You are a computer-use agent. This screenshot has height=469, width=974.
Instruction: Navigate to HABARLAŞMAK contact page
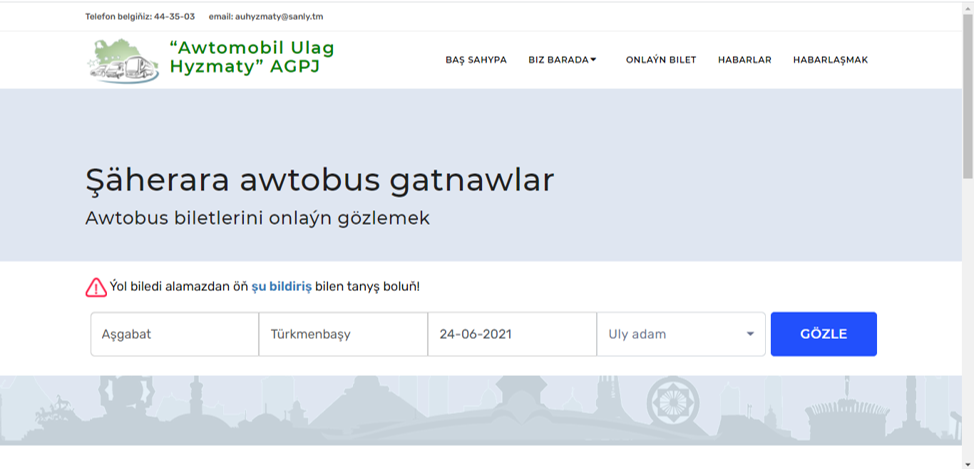830,60
